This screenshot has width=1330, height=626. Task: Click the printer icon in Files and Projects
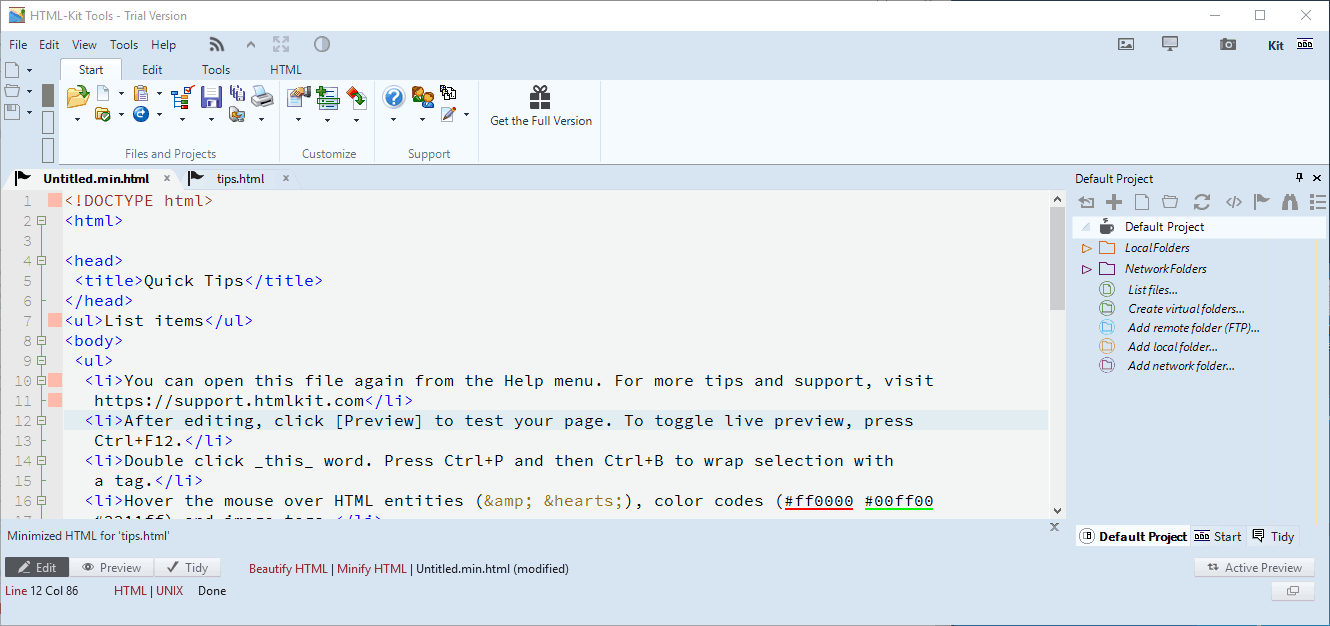click(x=261, y=96)
